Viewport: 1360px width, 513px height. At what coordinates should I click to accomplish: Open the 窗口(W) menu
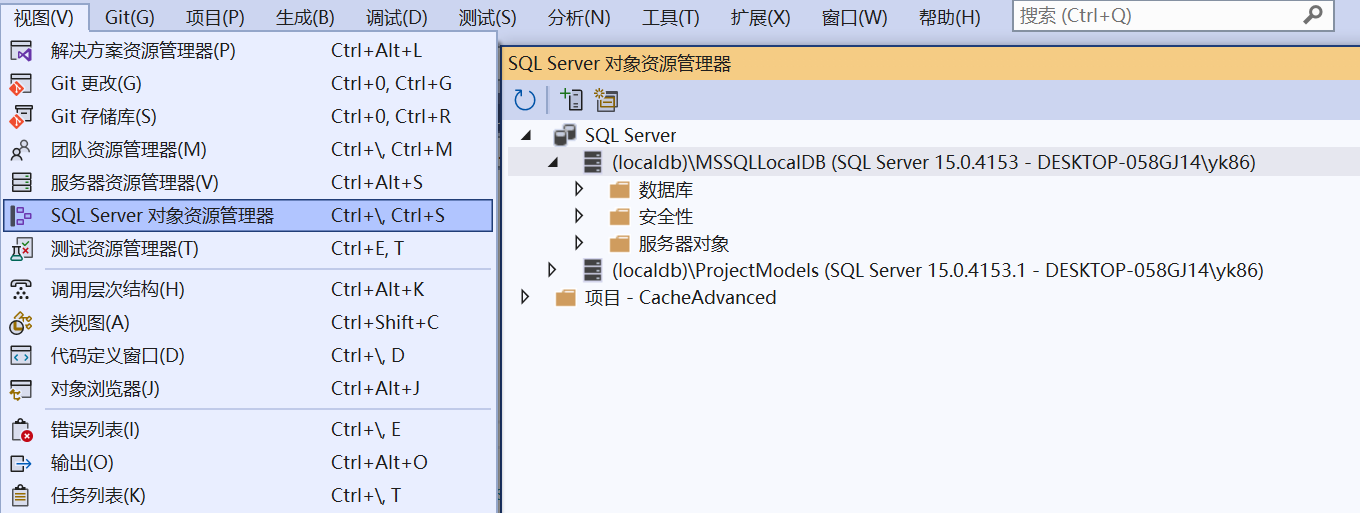(854, 17)
